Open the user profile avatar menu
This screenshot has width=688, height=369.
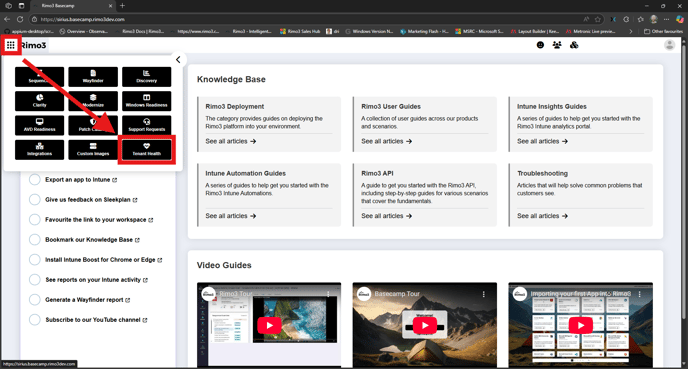670,45
